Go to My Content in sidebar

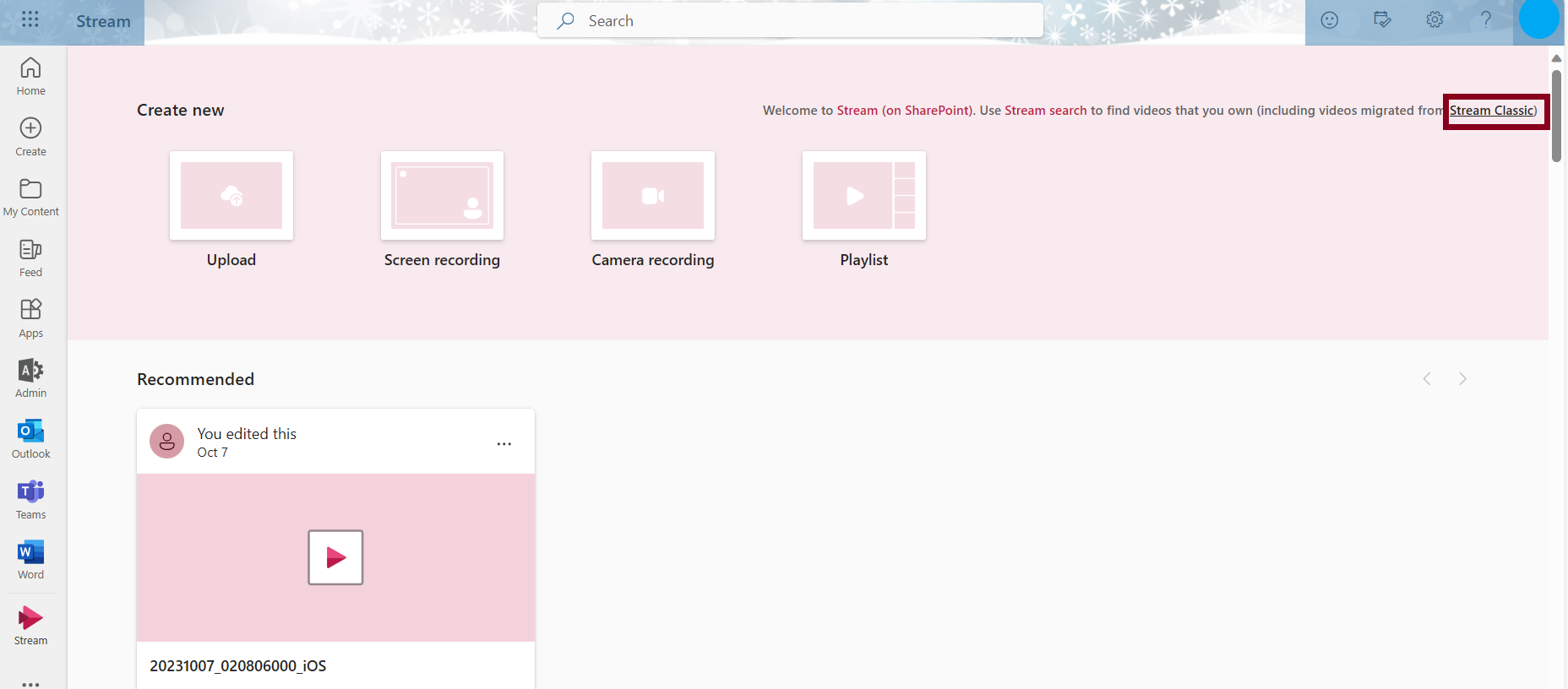31,198
